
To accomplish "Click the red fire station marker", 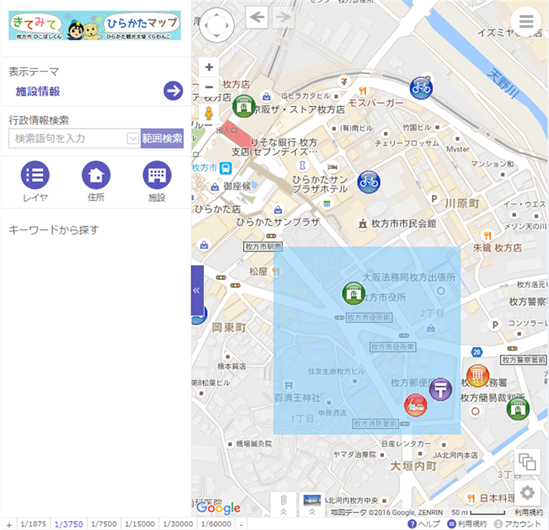I will tap(415, 405).
